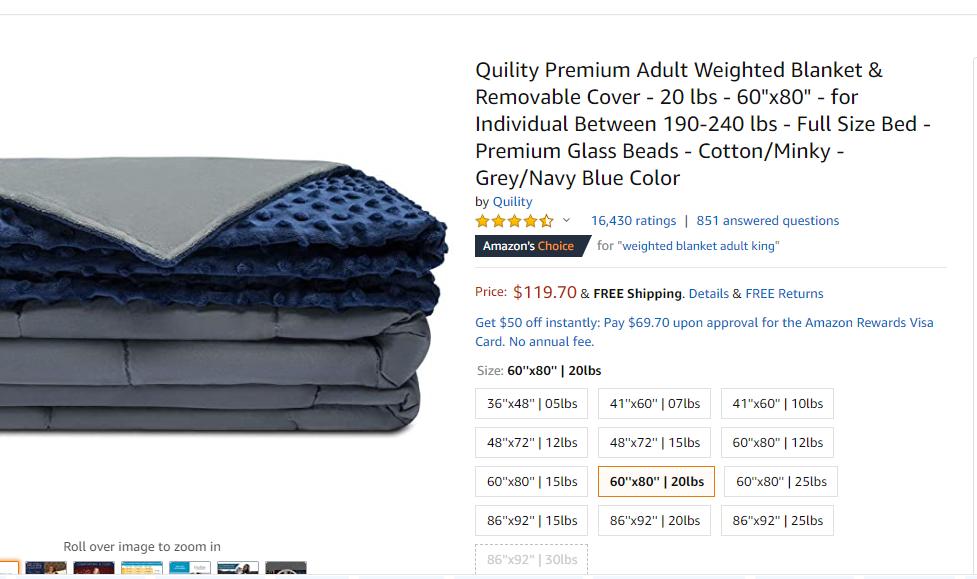This screenshot has width=977, height=579.
Task: Open the Quility brand link
Action: point(512,202)
